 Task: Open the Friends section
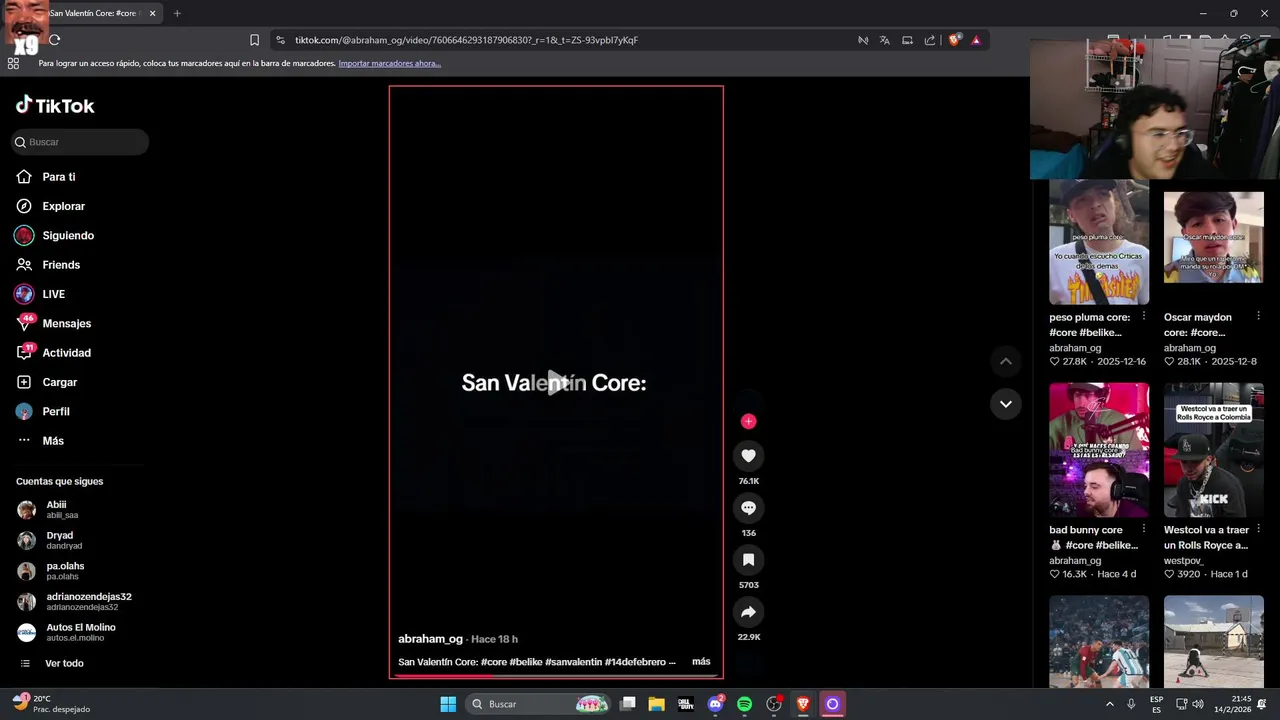47,265
